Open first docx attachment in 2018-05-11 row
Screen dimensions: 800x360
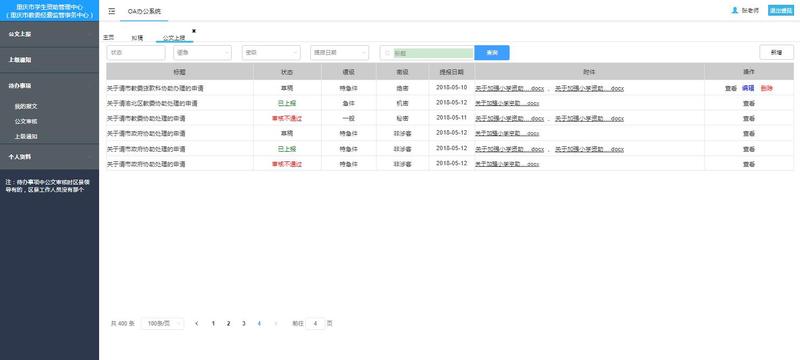click(x=510, y=118)
